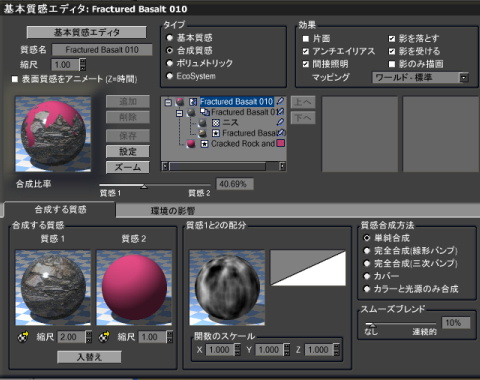This screenshot has width=480, height=380.
Task: Click randomize icon beside 質感 2 縮尺
Action: point(104,337)
